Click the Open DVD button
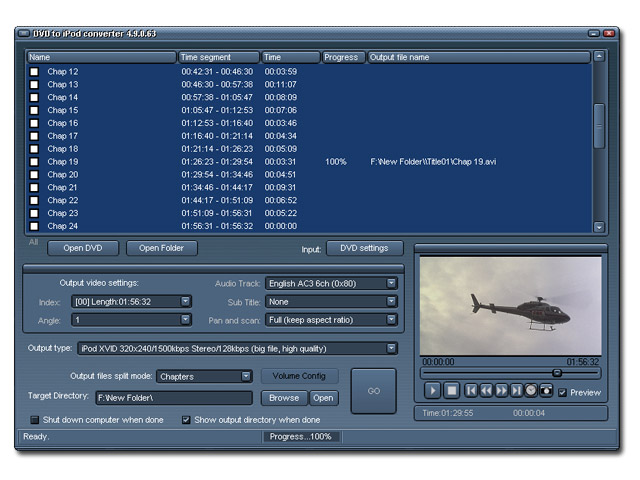Screen dimensions: 640x480 point(83,248)
